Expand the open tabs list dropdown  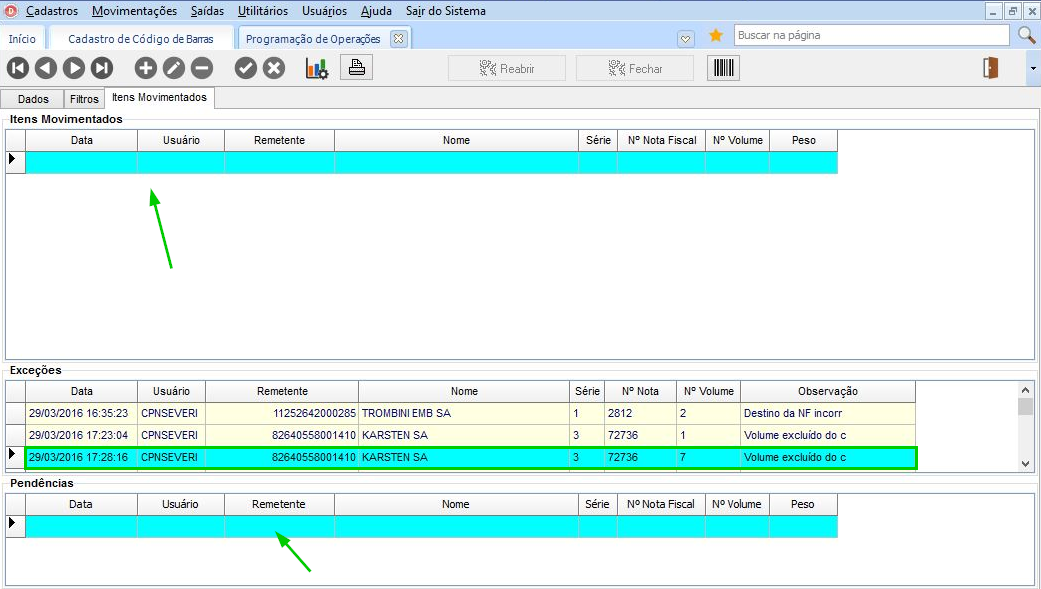pos(686,38)
